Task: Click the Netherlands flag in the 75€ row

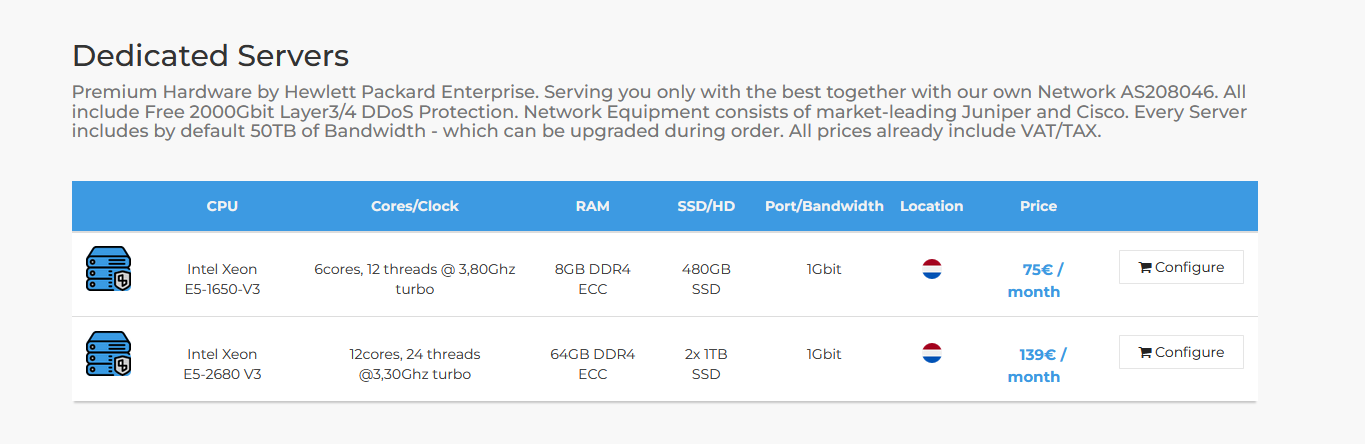Action: click(932, 269)
